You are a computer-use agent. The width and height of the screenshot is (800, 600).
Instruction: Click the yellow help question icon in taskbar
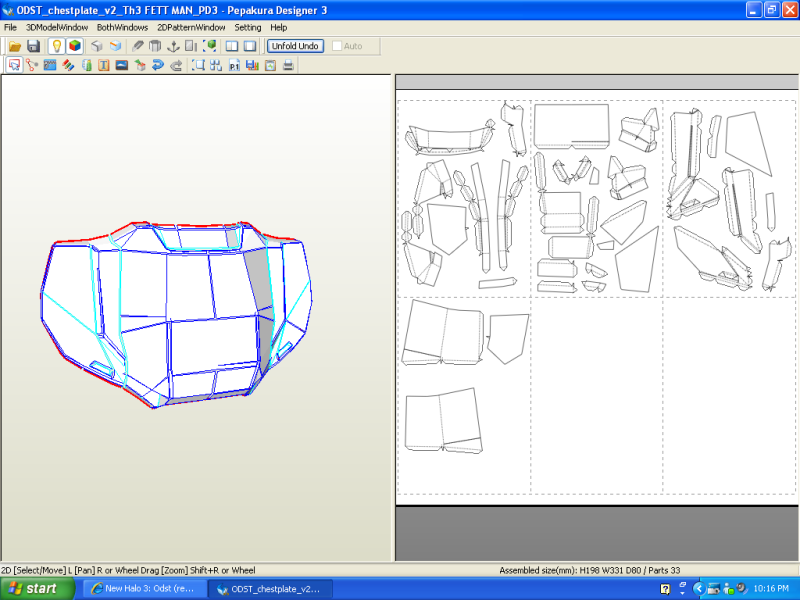click(x=665, y=589)
